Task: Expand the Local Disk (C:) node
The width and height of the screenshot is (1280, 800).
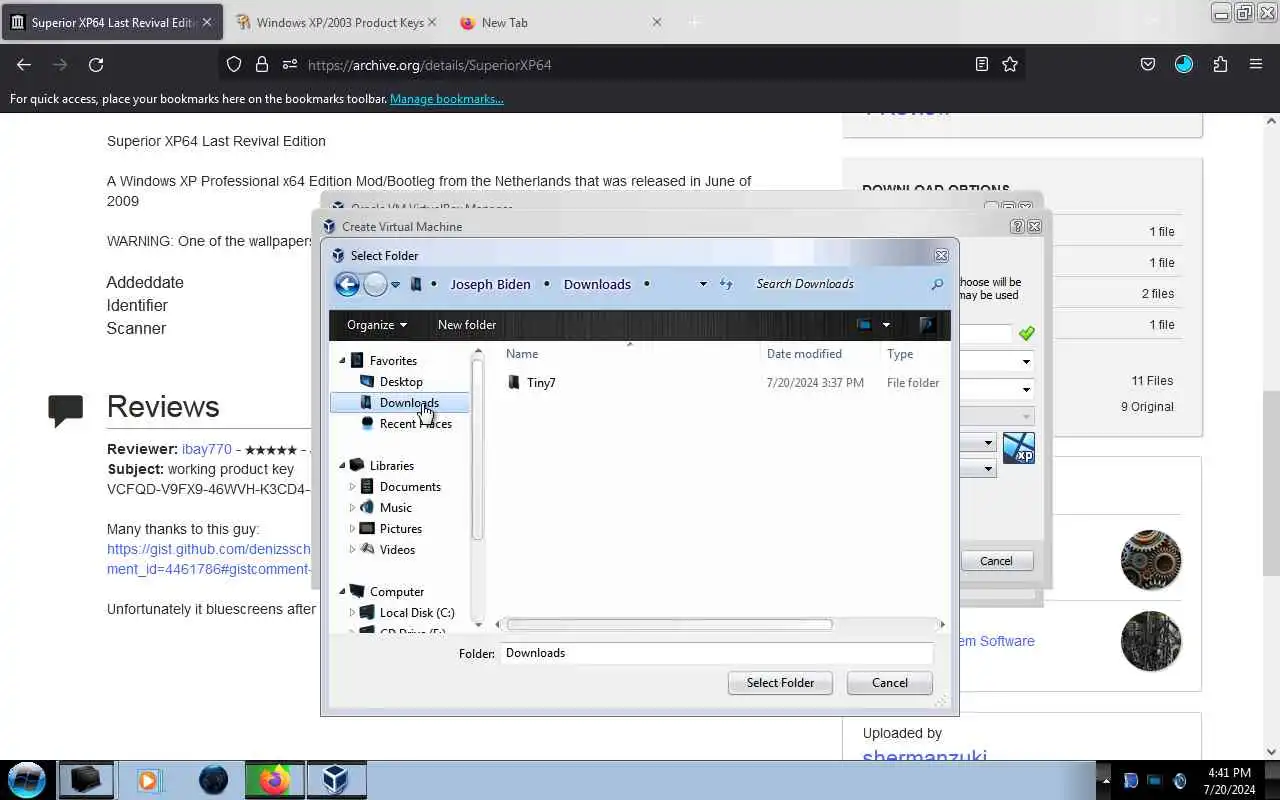Action: 352,613
